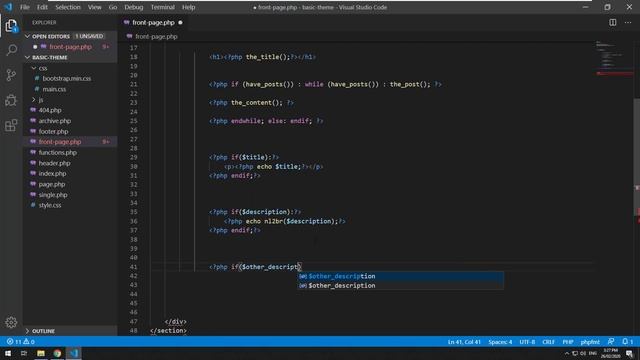Open the Selection menu
Screen dimensions: 640x360
click(x=68, y=7)
